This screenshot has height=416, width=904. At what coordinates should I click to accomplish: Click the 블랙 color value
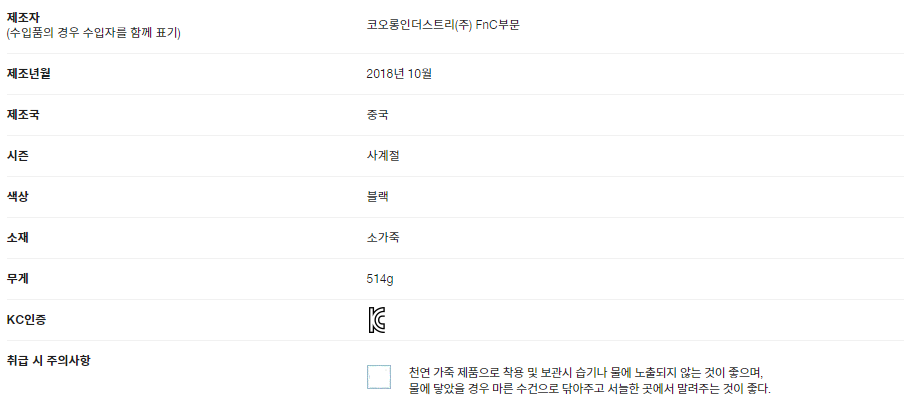[378, 196]
